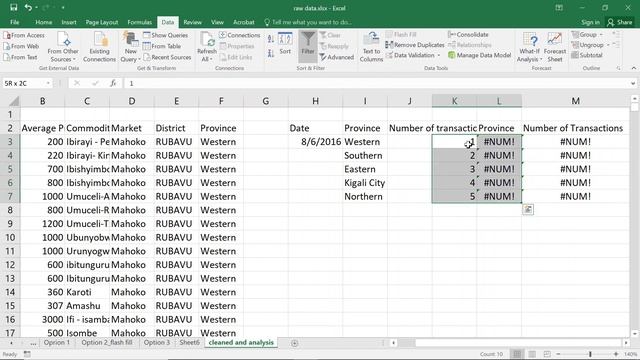This screenshot has height=360, width=640.
Task: Open the Option 1 sheet tab
Action: pos(57,343)
